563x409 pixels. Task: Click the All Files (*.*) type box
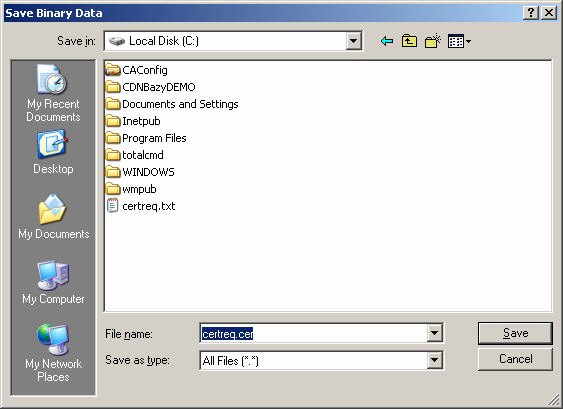321,360
